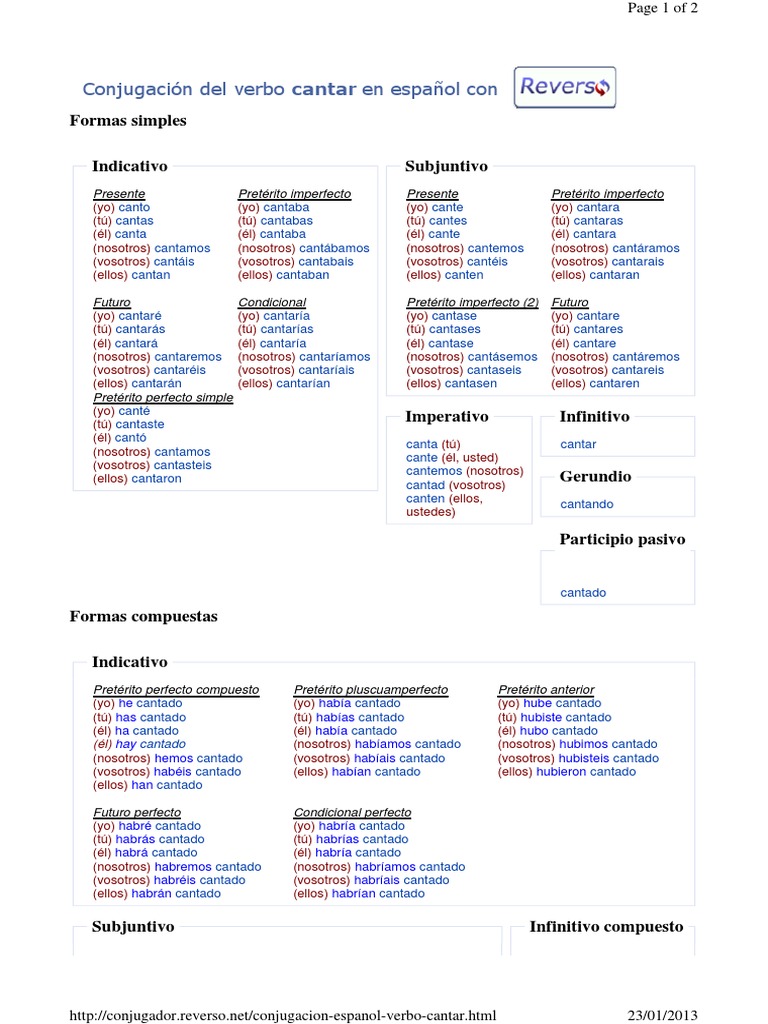Select the gerund form cantando
This screenshot has height=1024, width=768.
[x=587, y=504]
